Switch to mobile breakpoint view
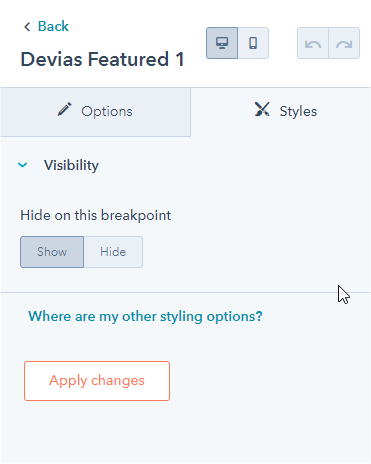Viewport: 371px width, 464px height. [253, 43]
